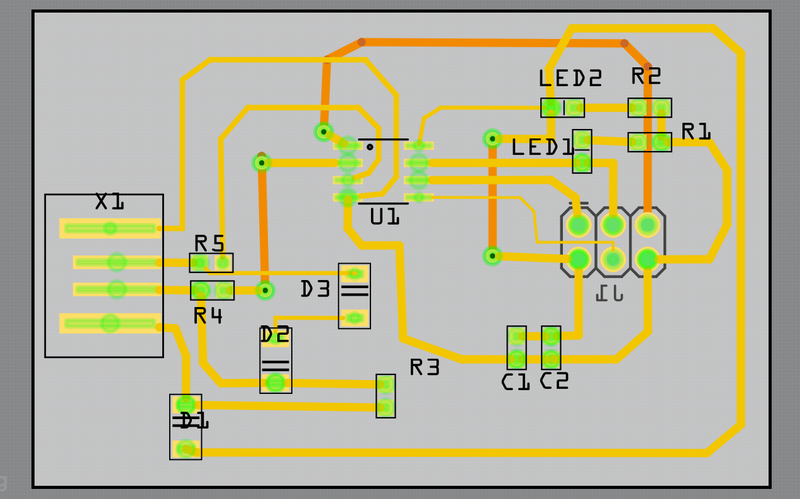The height and width of the screenshot is (499, 800).
Task: Select the D3 diode footprint
Action: (x=354, y=295)
